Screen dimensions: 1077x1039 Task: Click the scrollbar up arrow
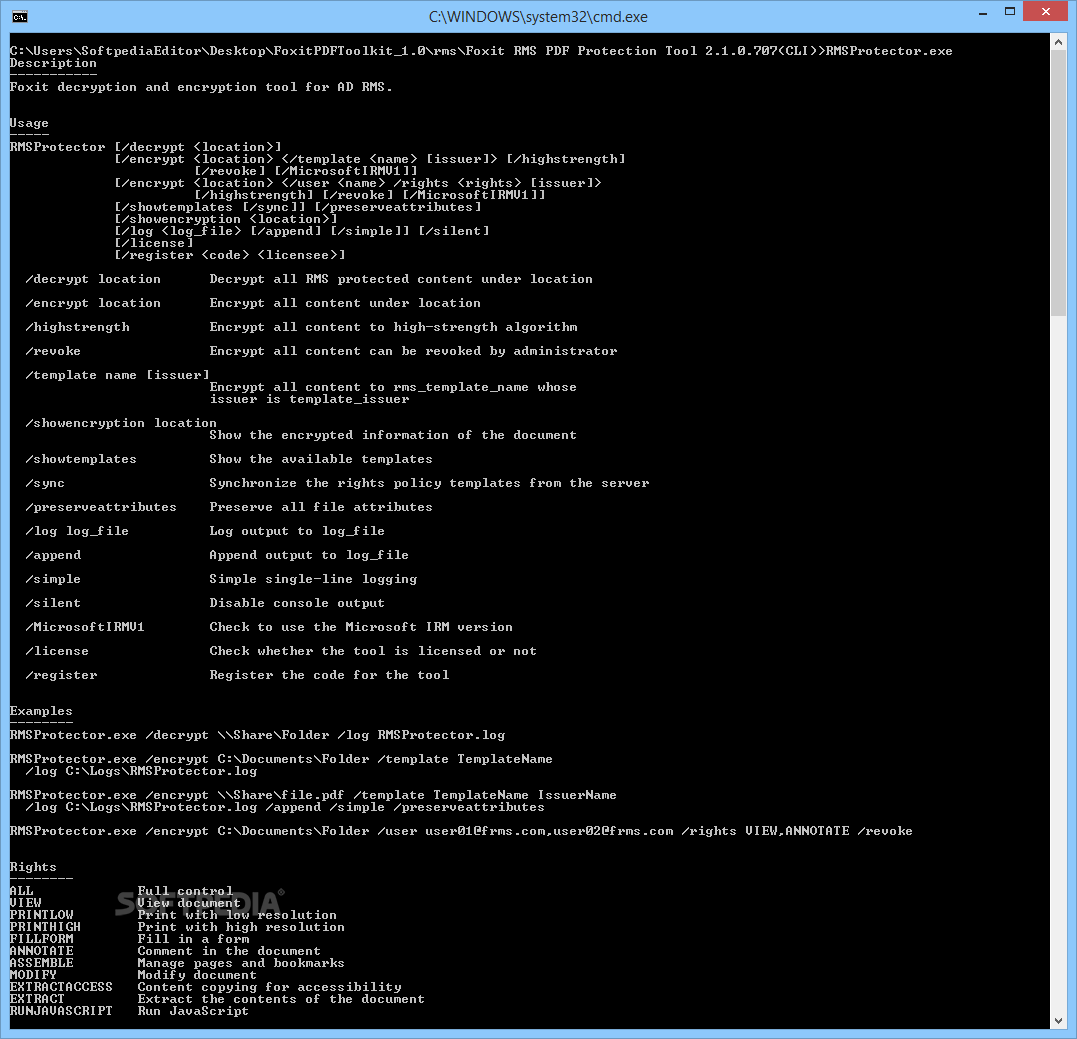click(x=1058, y=42)
